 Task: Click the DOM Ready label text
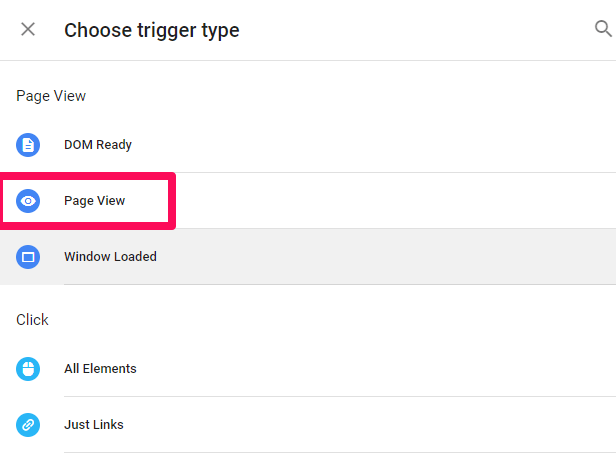98,145
